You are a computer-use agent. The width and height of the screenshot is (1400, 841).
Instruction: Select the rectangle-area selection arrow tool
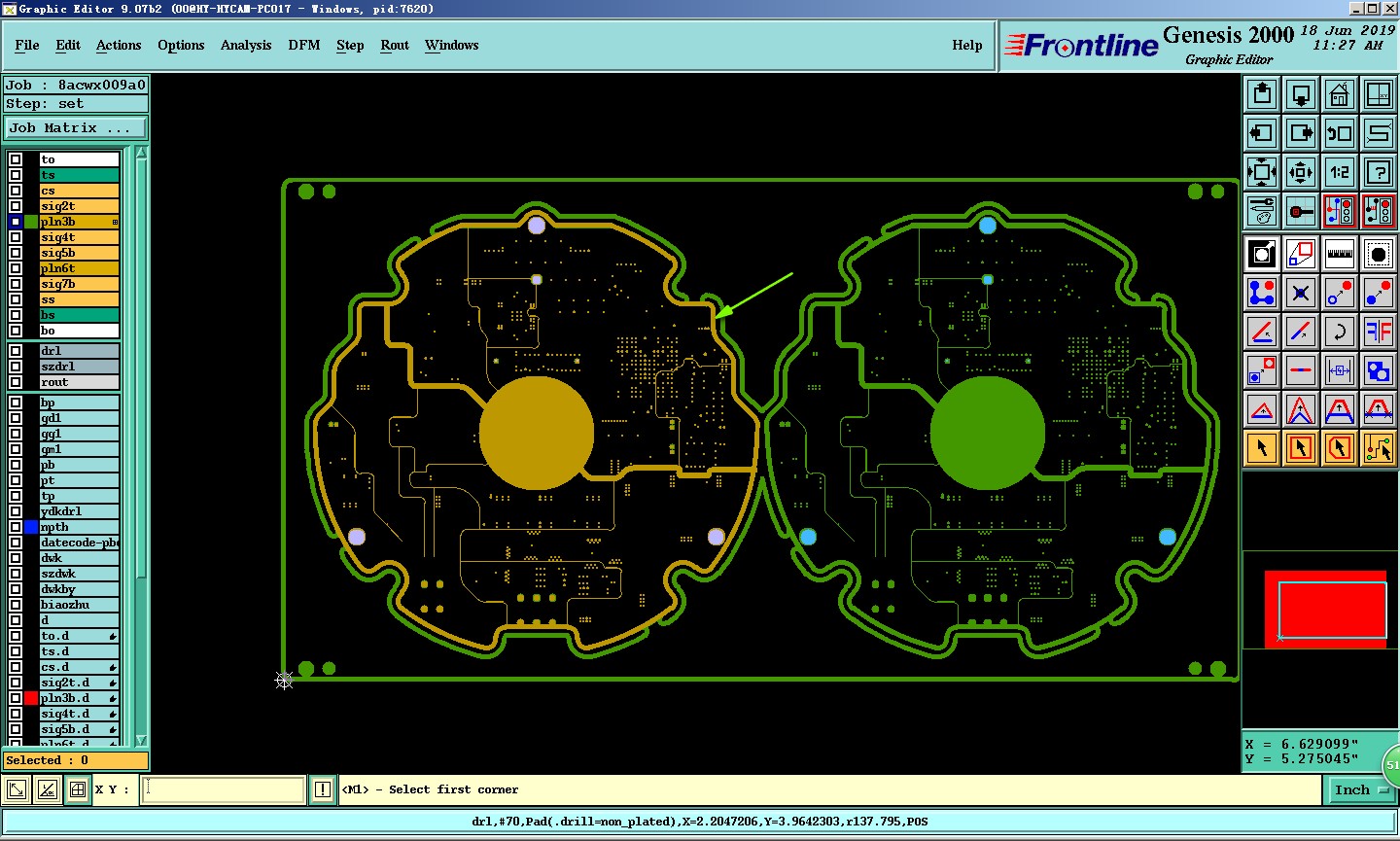coord(1301,448)
